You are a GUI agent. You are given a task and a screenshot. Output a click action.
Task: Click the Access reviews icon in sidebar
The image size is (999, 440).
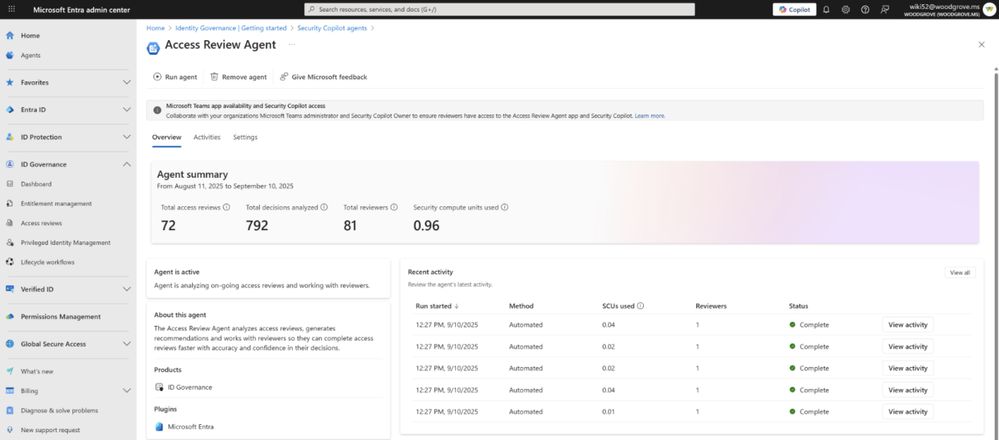coord(10,223)
